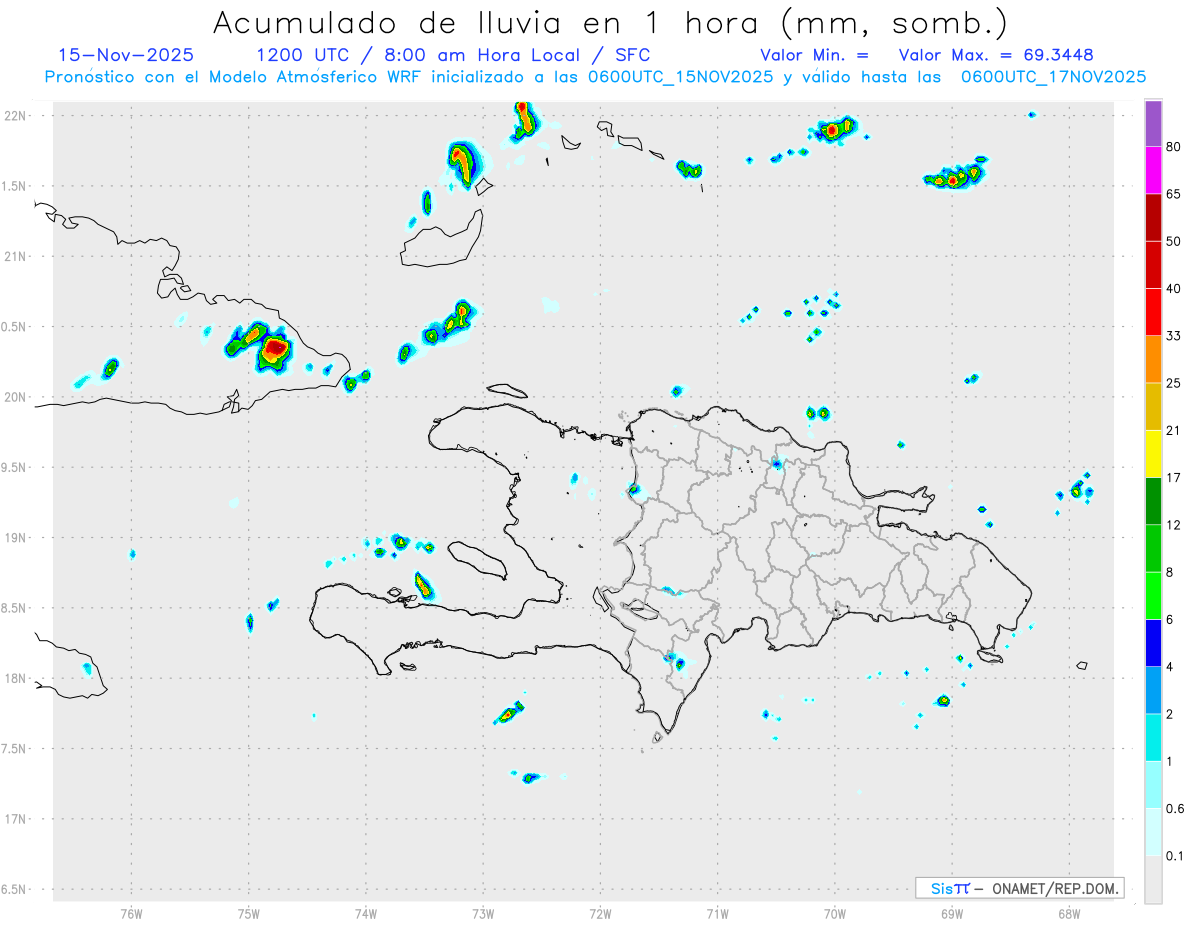1200x927 pixels.
Task: Click the gold swatch between 21 and 25
Action: (1153, 406)
